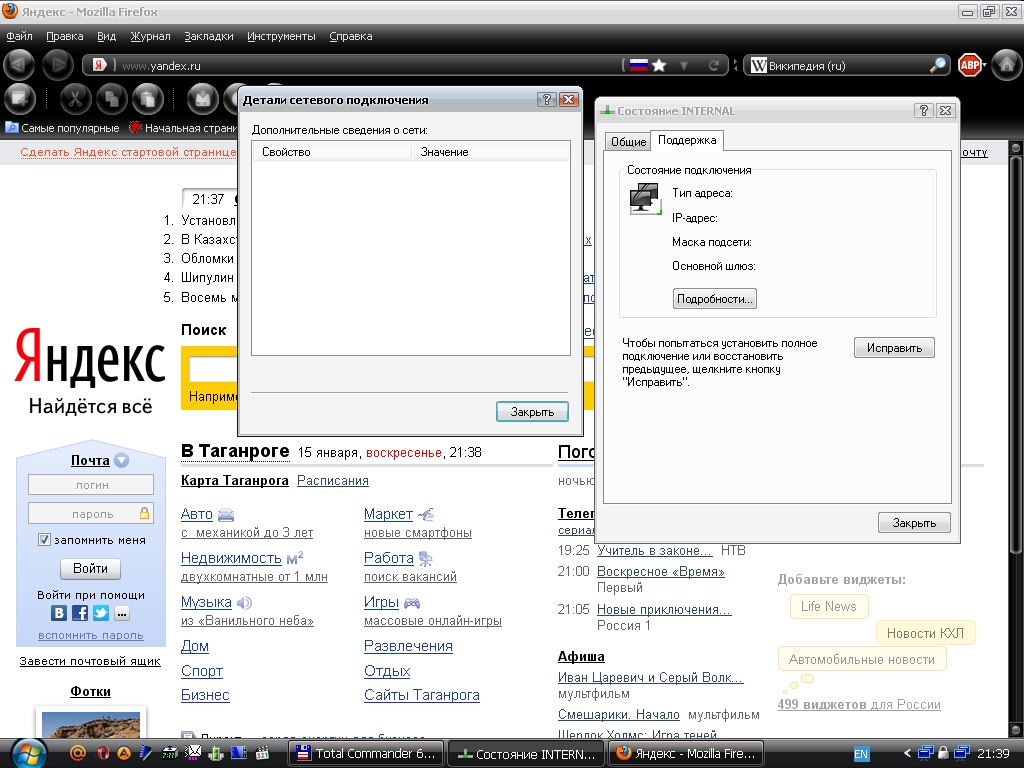Open the Закладки menu
The width and height of the screenshot is (1024, 768).
209,37
